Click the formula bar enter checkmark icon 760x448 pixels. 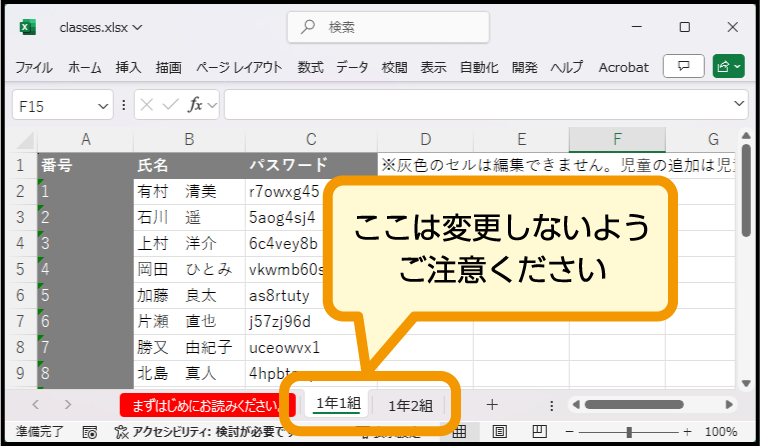171,105
